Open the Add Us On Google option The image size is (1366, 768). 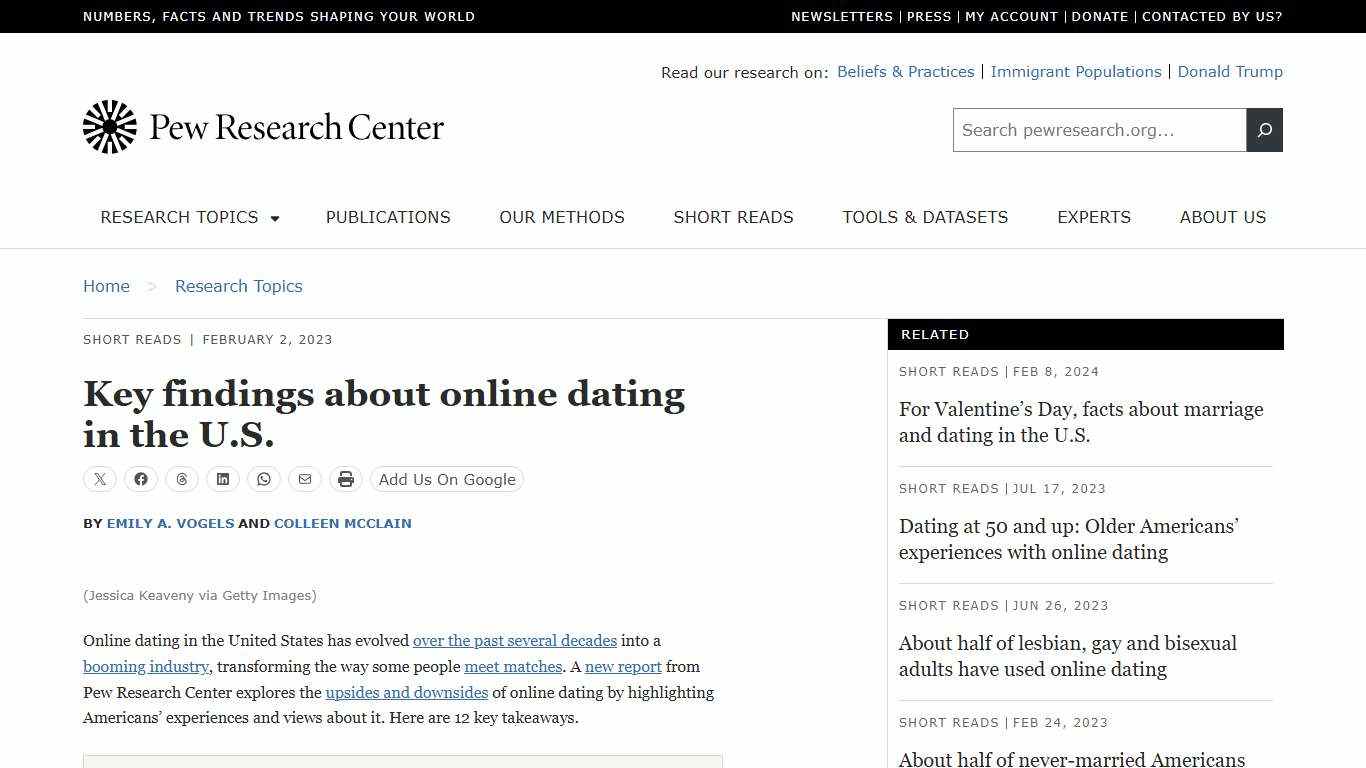(x=446, y=479)
